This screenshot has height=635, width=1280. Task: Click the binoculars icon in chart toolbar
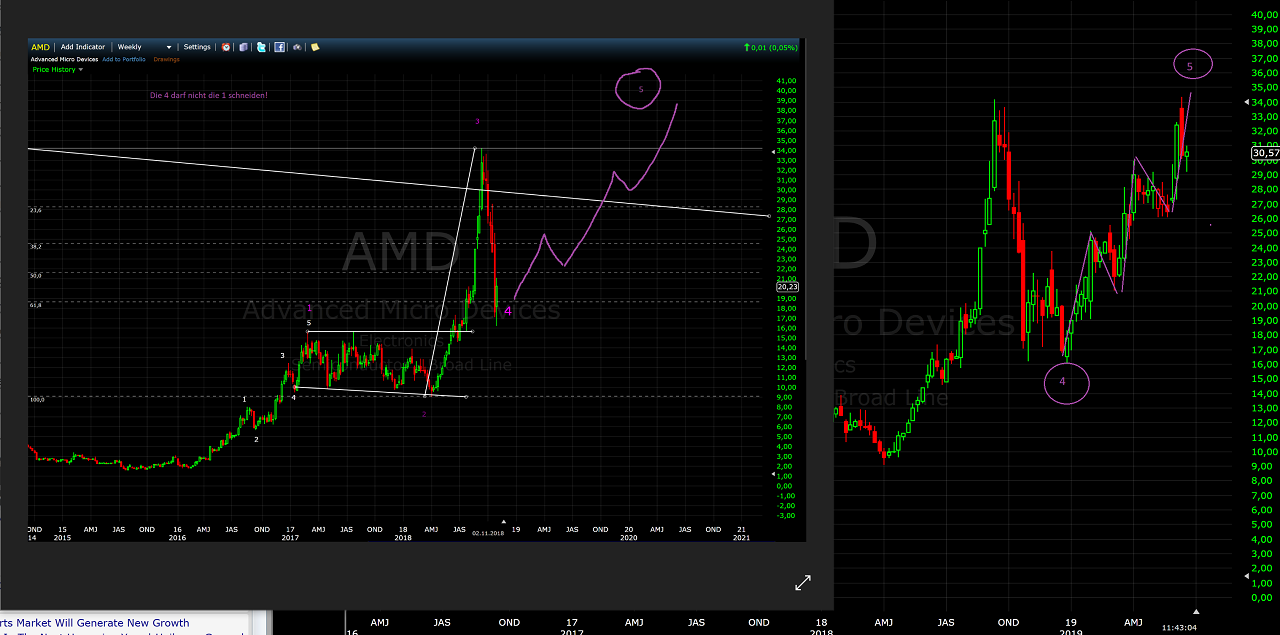tap(297, 47)
